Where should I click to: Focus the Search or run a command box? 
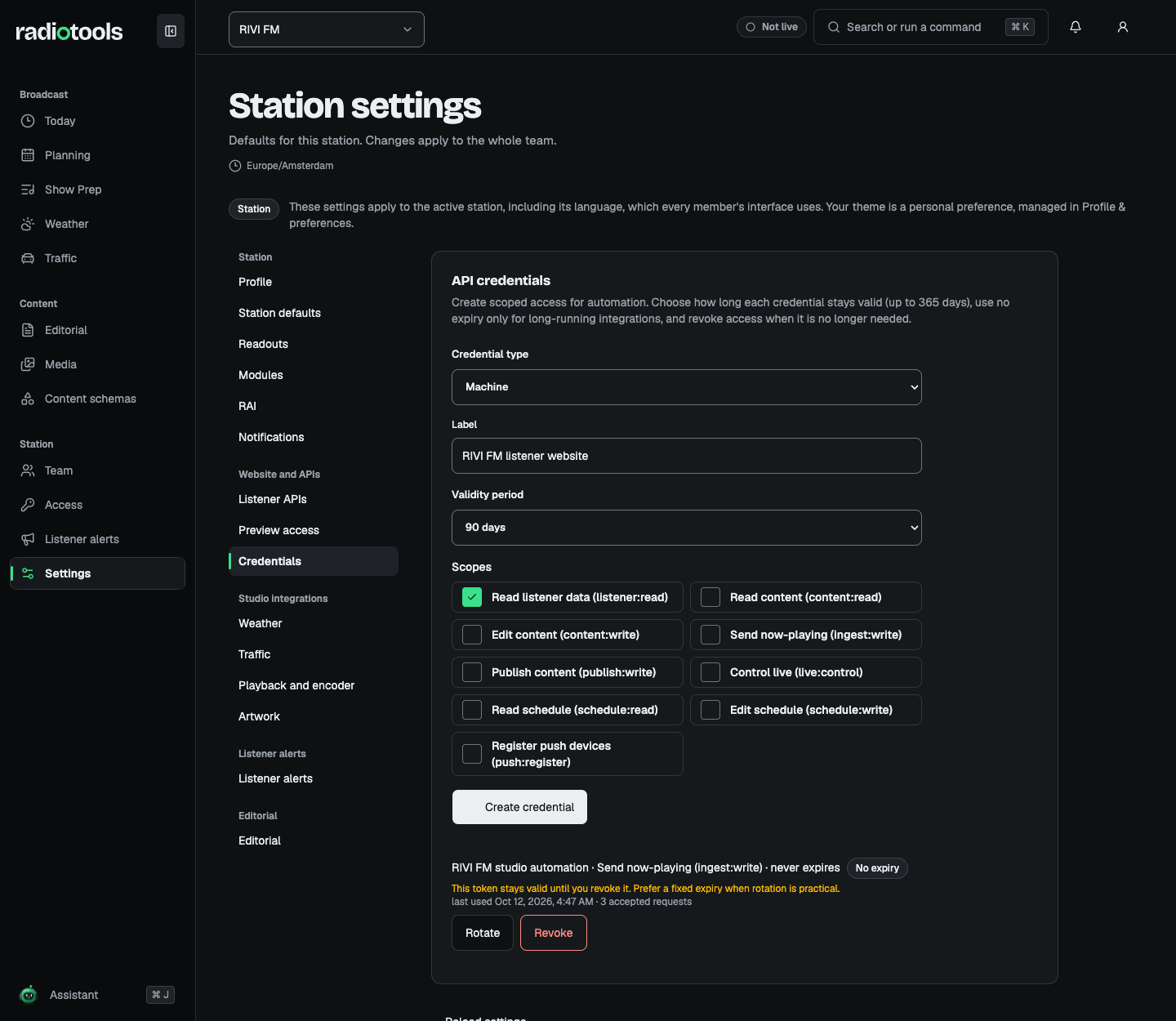pyautogui.click(x=931, y=27)
